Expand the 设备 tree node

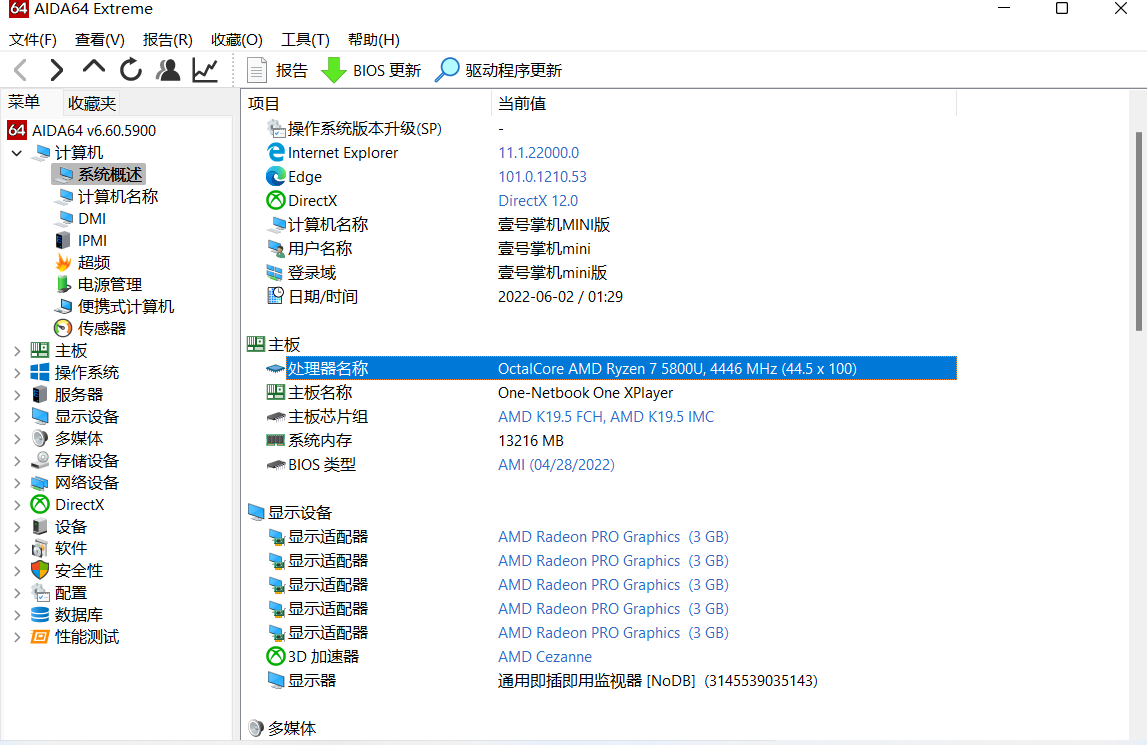[x=17, y=527]
